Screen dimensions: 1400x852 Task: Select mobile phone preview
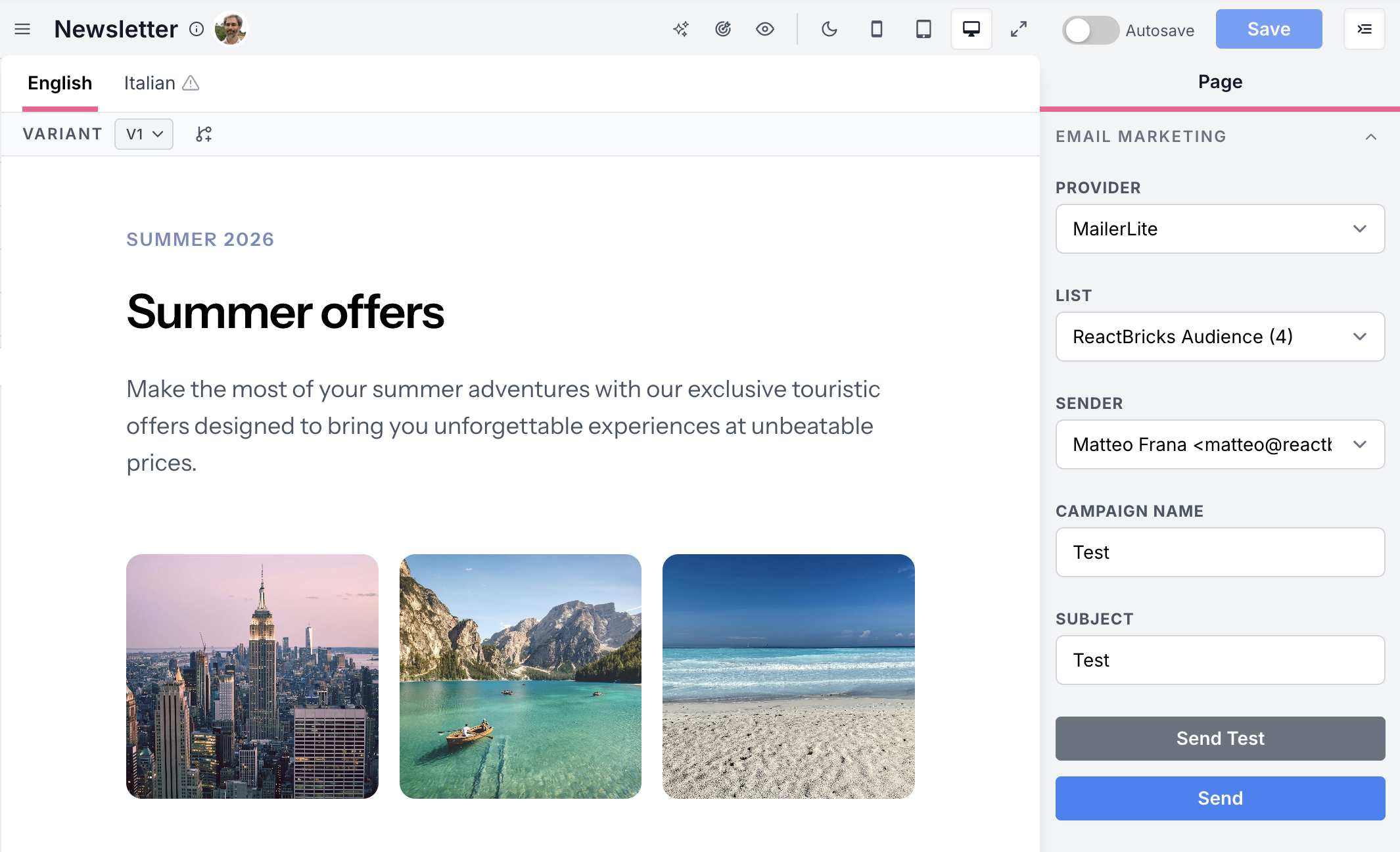[x=877, y=29]
